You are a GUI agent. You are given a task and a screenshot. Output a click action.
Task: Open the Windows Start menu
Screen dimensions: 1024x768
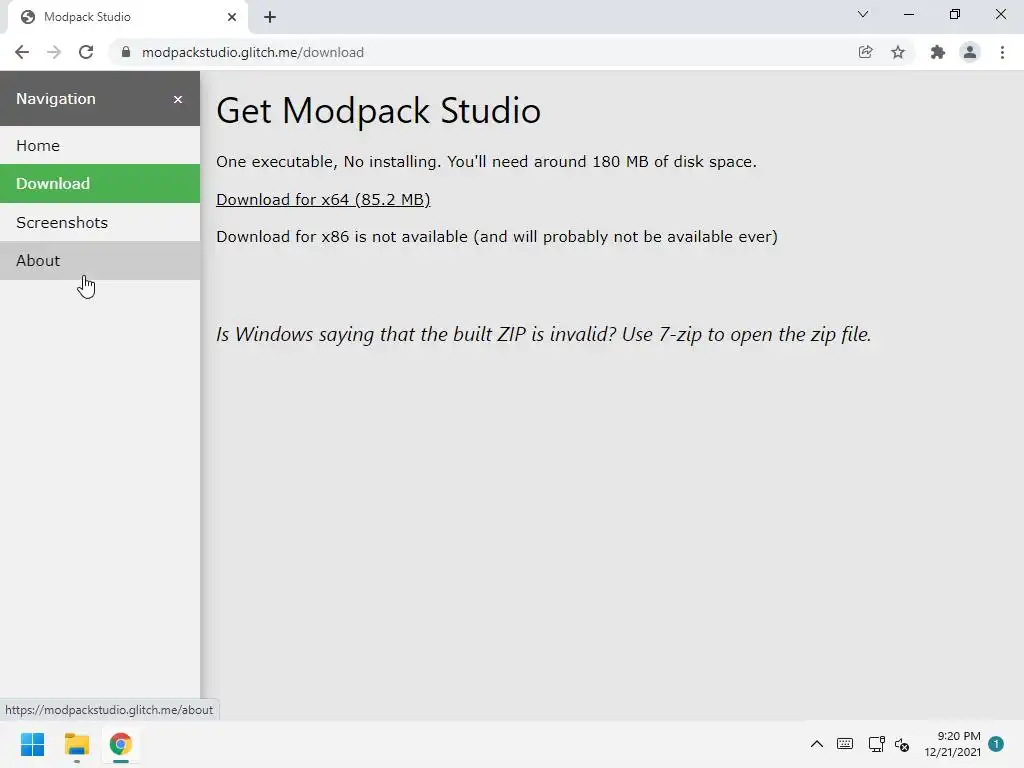click(x=33, y=744)
